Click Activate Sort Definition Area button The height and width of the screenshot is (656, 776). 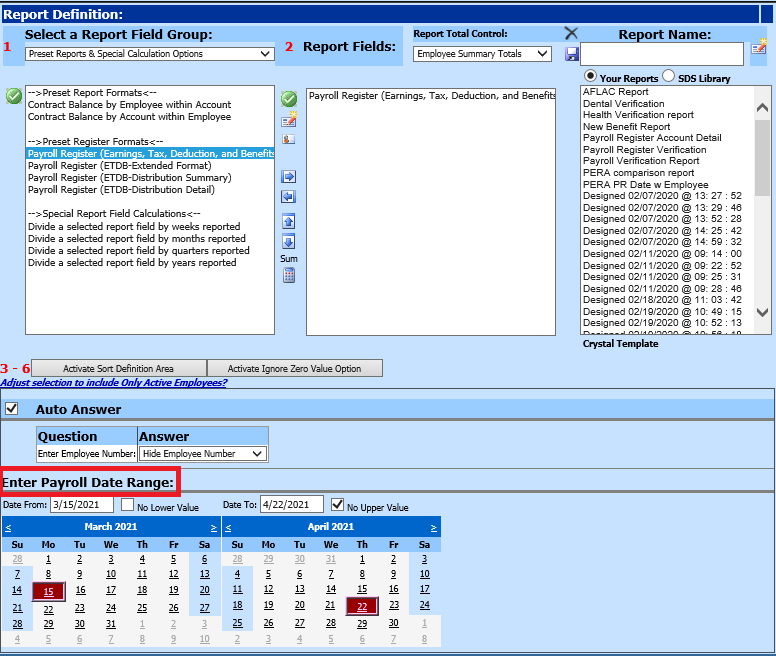pyautogui.click(x=118, y=368)
